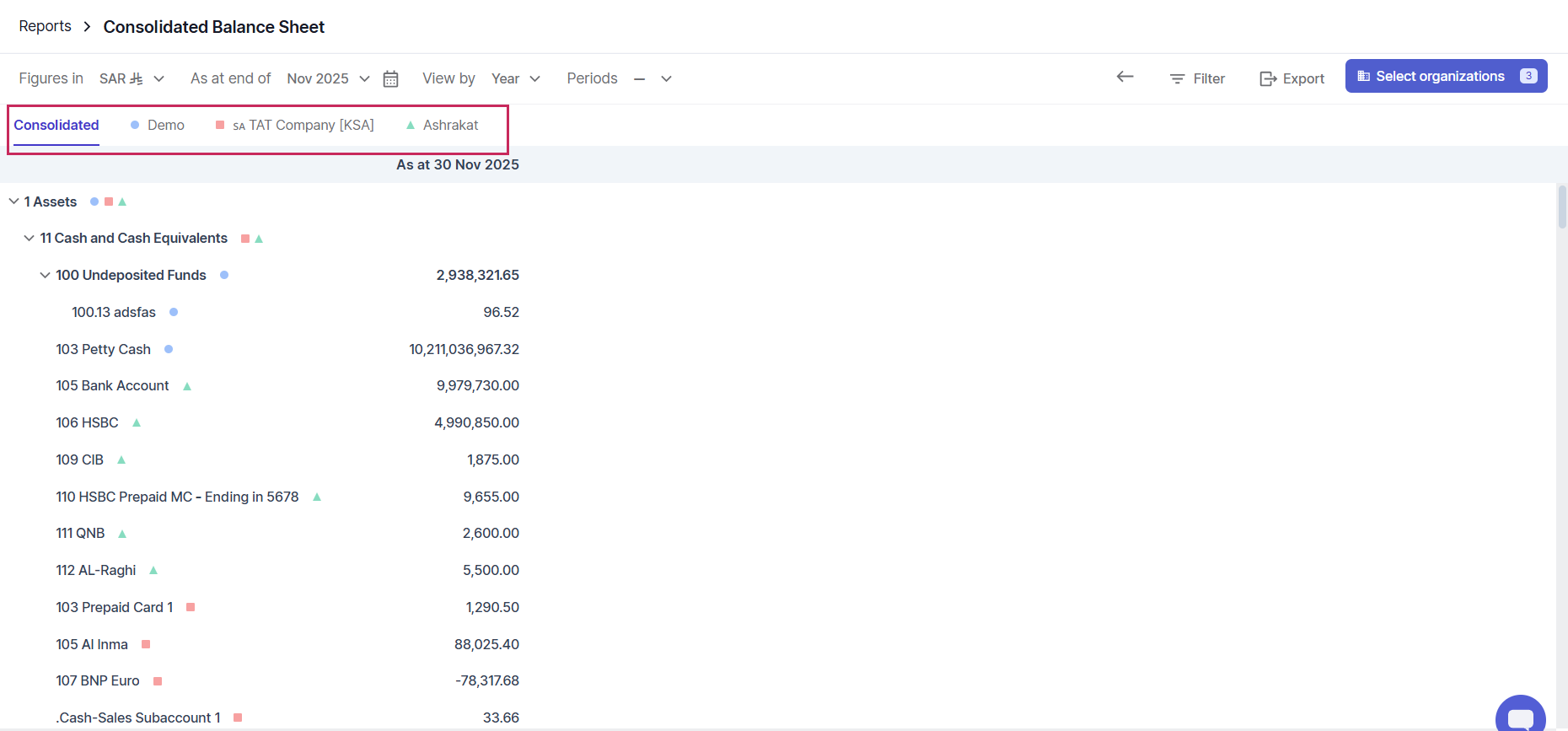Open the Nov 2025 period dropdown

[328, 78]
